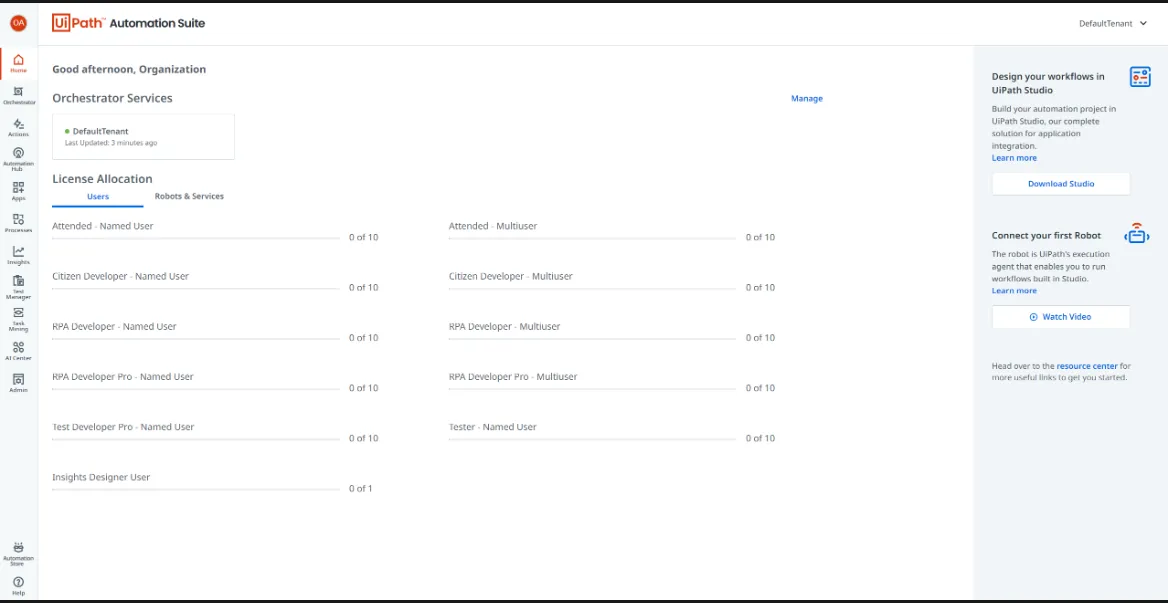Click the Watch Video button

point(1061,316)
